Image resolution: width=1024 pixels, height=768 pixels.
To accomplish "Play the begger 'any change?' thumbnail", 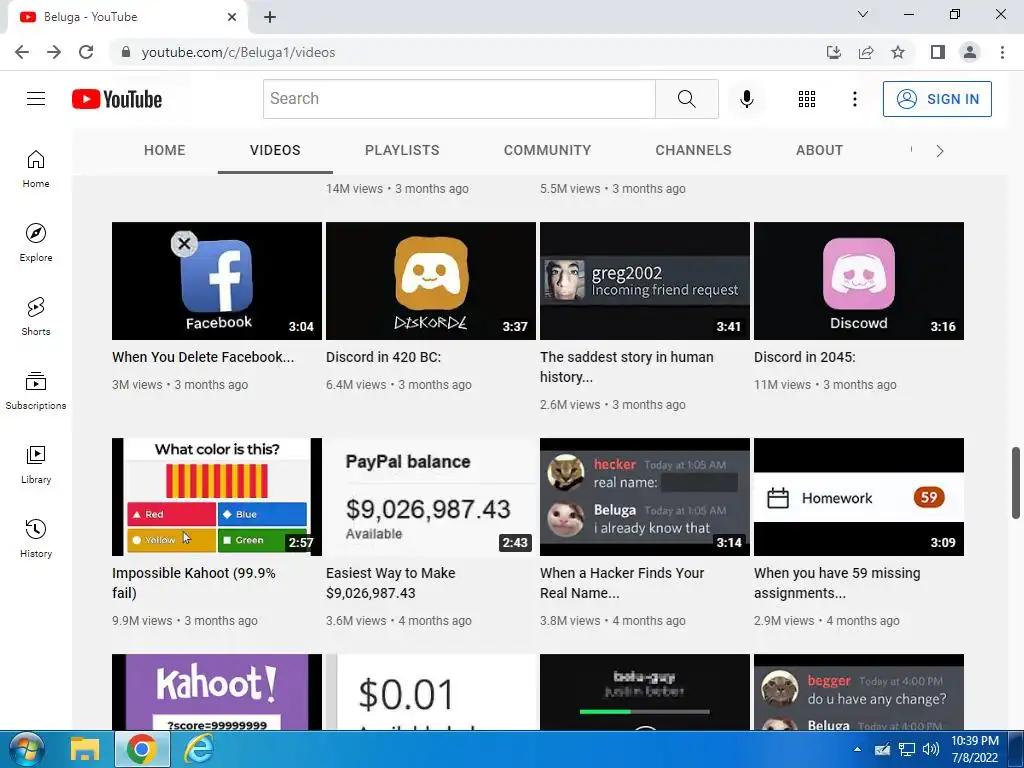I will 859,692.
